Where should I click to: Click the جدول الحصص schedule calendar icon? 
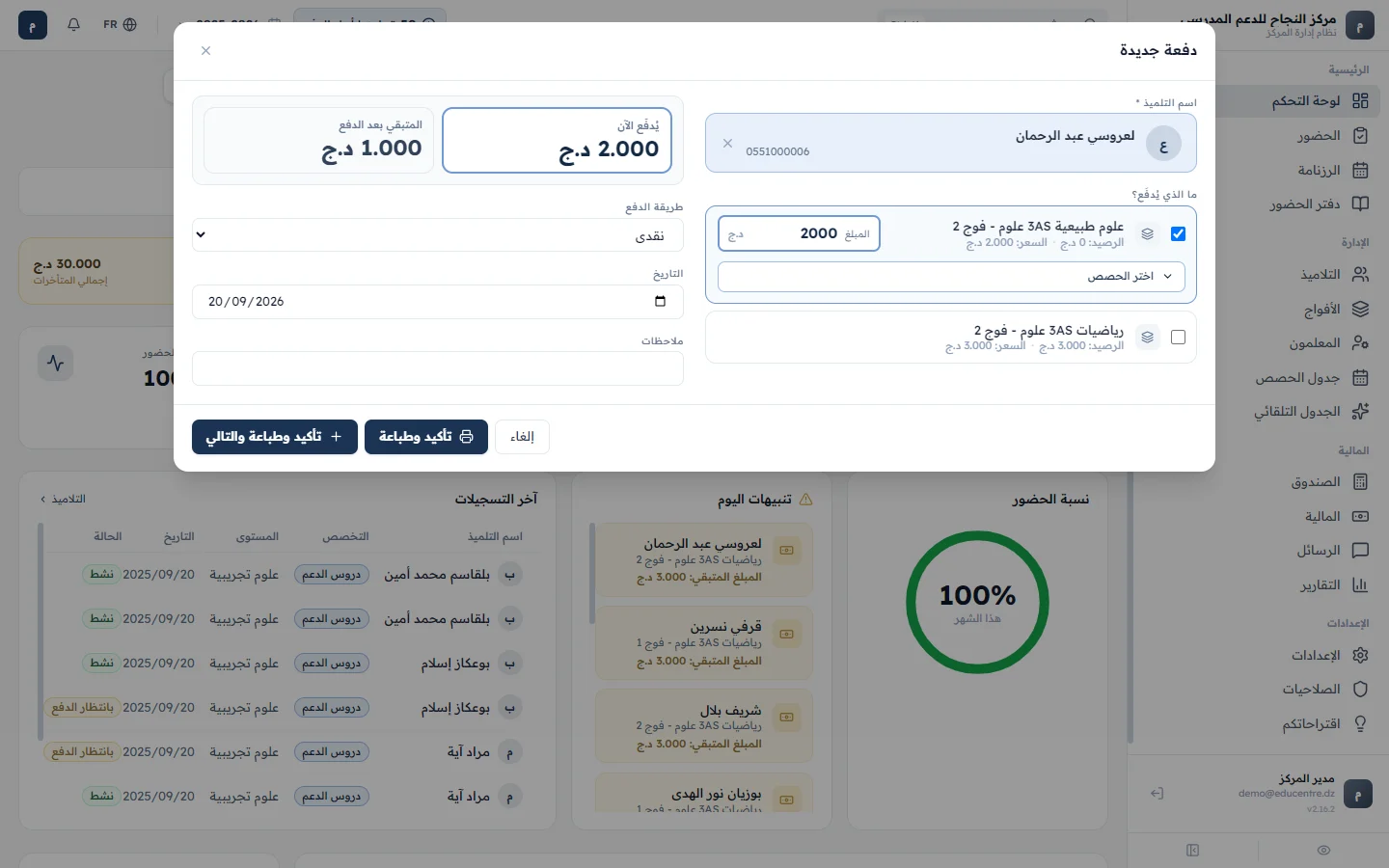tap(1360, 377)
